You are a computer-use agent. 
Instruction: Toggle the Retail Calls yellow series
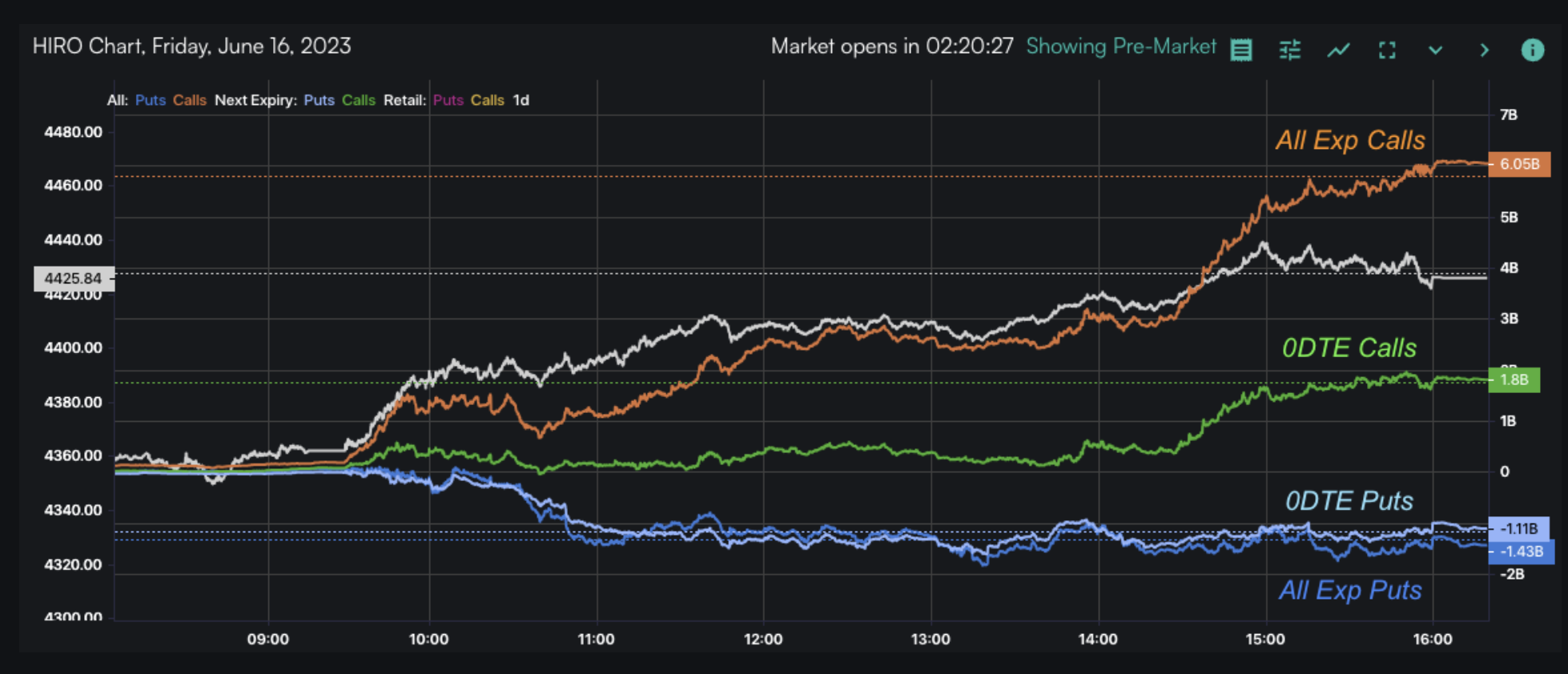[x=487, y=100]
